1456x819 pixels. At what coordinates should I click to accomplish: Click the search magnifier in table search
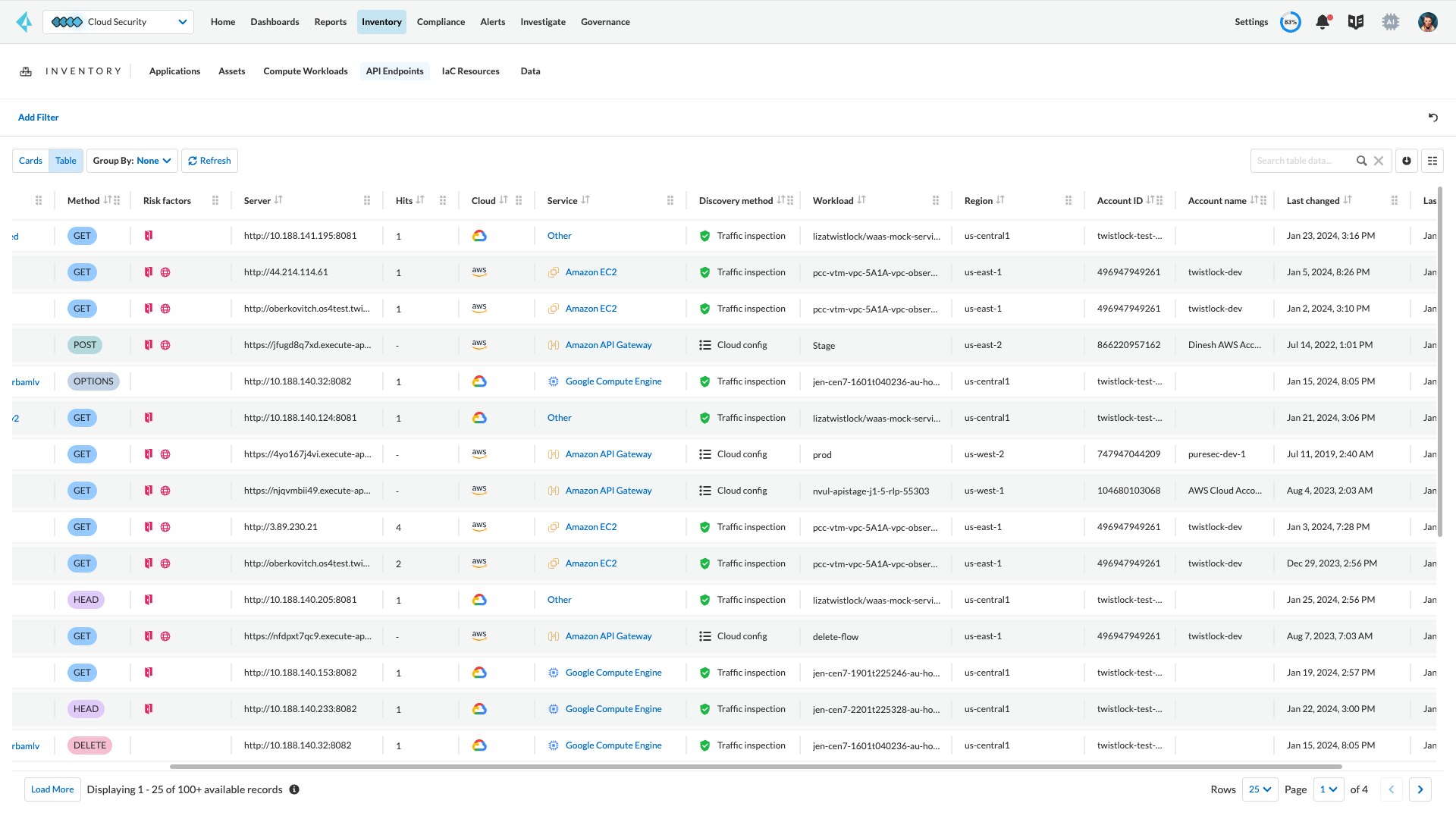(x=1361, y=161)
